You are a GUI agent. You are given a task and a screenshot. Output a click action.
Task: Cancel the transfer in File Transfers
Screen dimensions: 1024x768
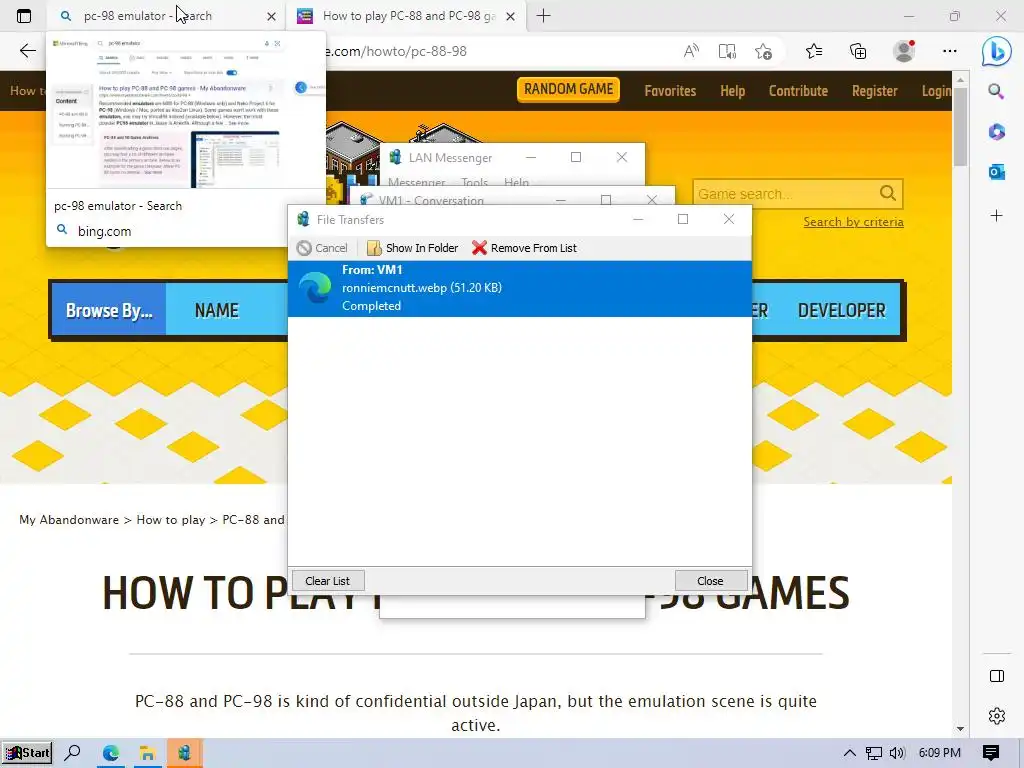pyautogui.click(x=322, y=248)
